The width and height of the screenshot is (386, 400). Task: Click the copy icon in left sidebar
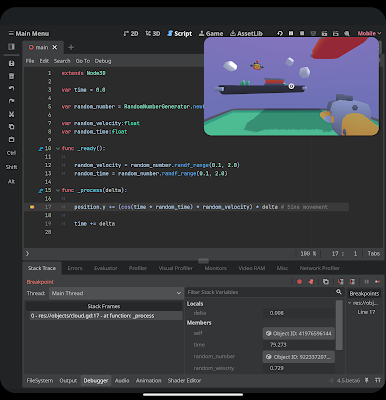[x=11, y=127]
